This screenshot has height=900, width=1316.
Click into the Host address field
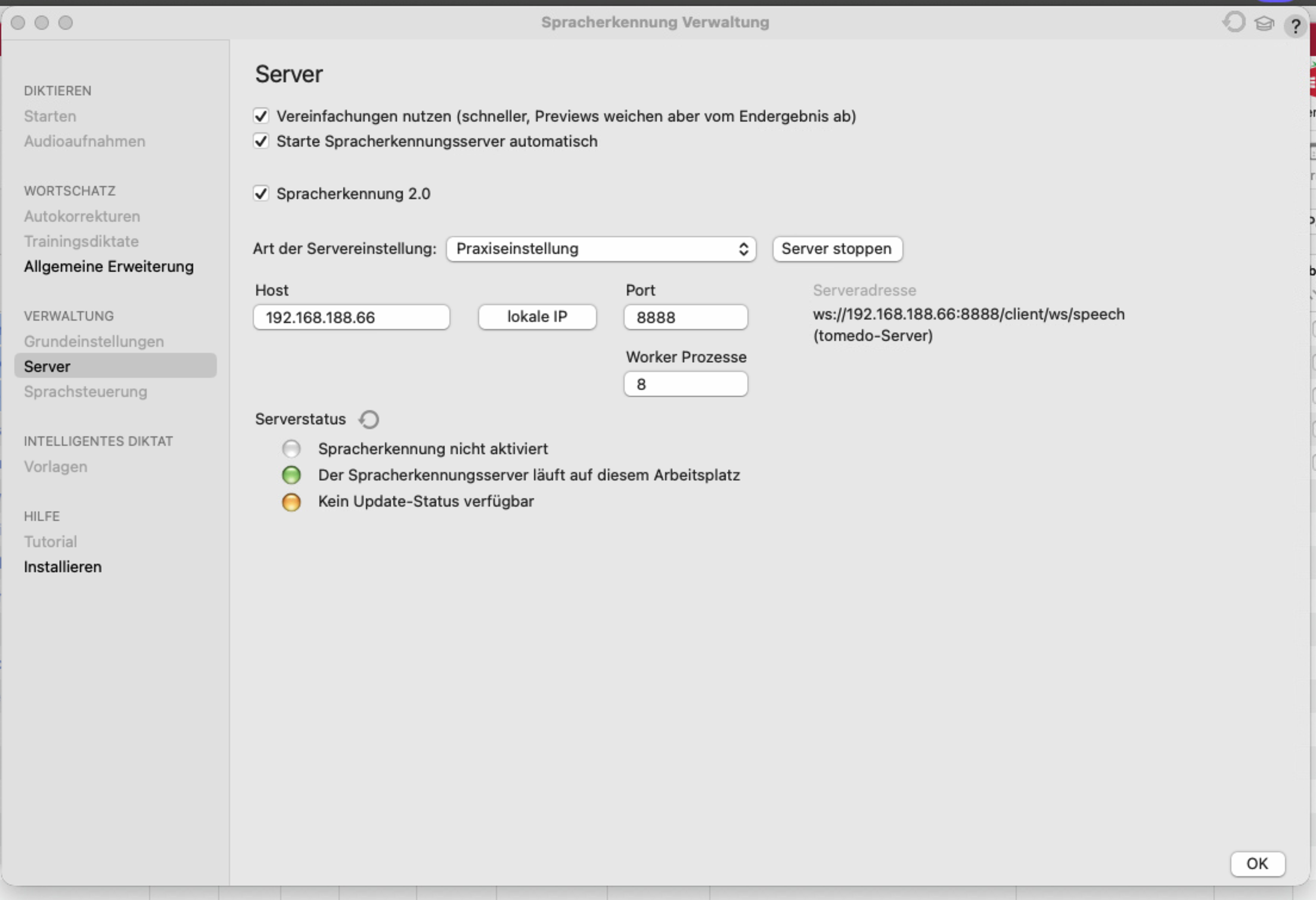pyautogui.click(x=352, y=317)
